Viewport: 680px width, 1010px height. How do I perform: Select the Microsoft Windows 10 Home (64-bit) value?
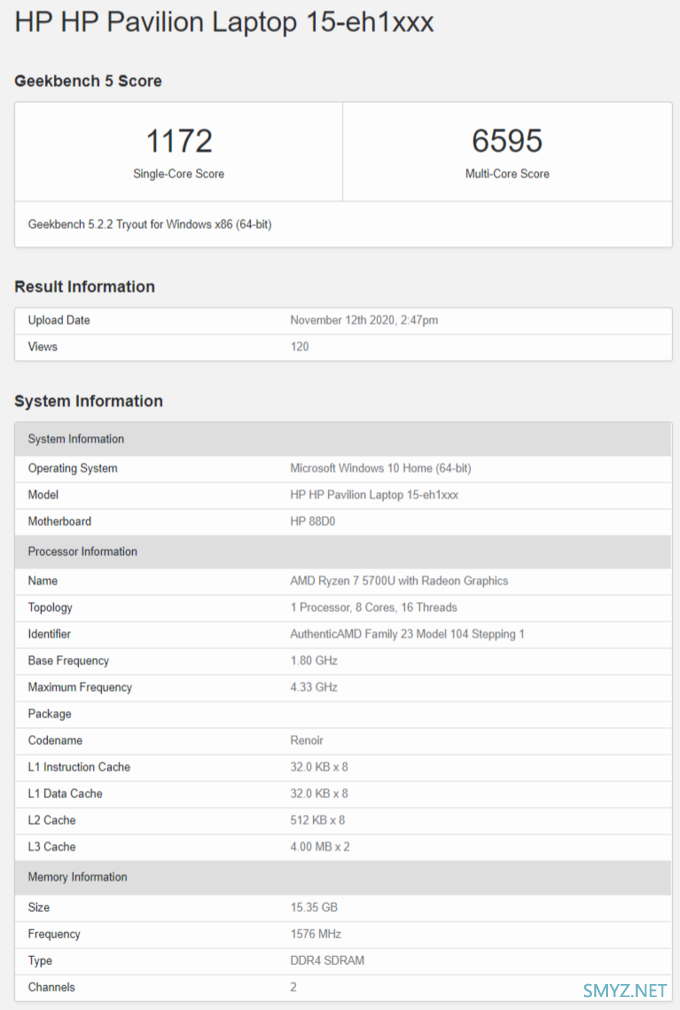point(381,468)
